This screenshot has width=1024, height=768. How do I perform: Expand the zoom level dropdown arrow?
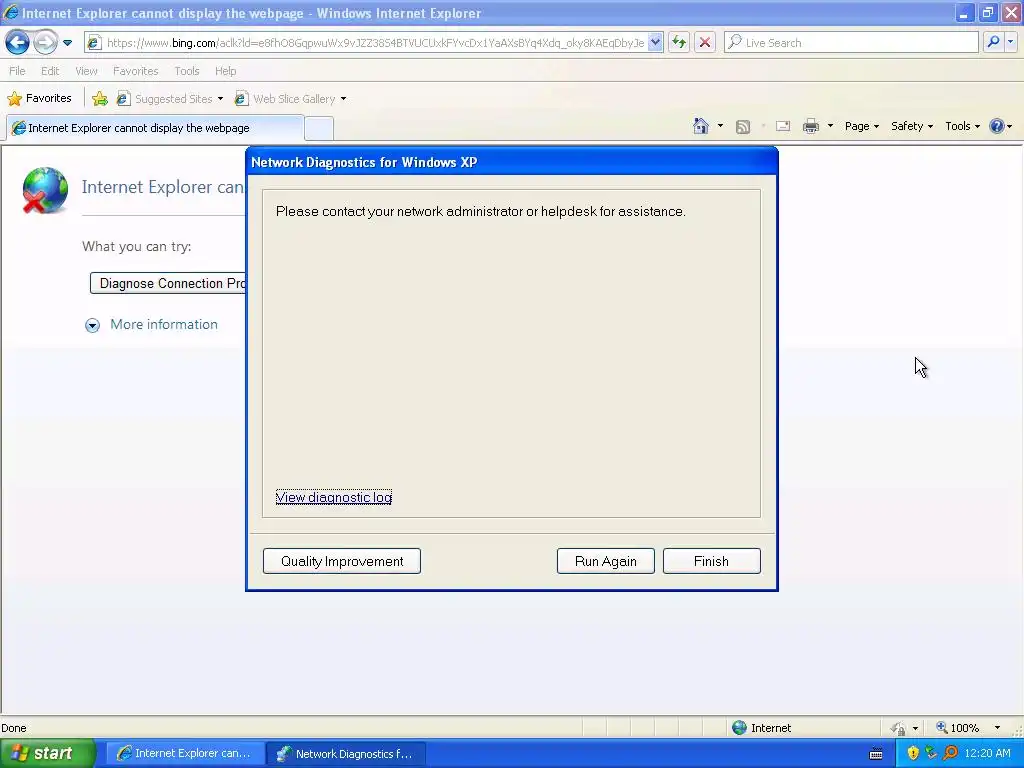click(x=997, y=728)
